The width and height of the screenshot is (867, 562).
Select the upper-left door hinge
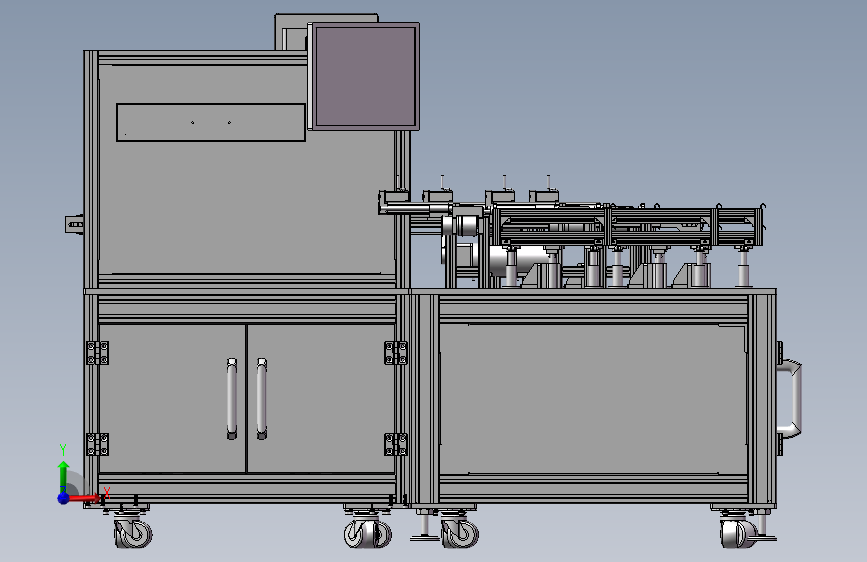[97, 353]
